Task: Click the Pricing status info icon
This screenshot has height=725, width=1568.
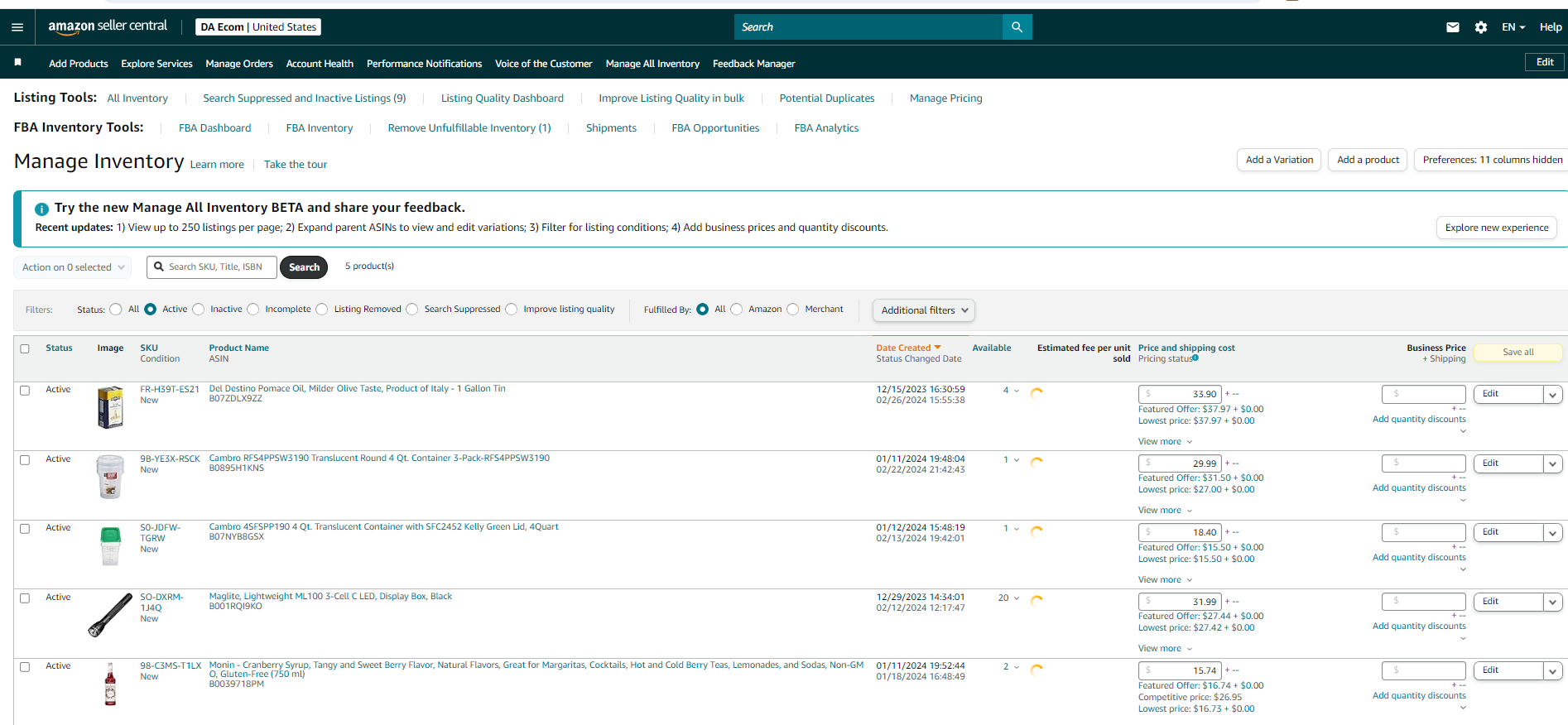Action: click(1195, 358)
